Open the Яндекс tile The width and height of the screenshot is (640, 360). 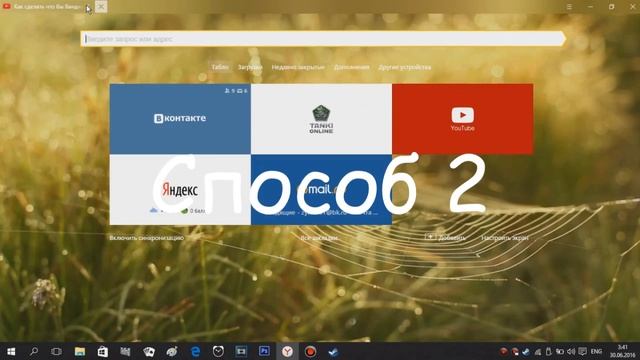click(x=180, y=190)
